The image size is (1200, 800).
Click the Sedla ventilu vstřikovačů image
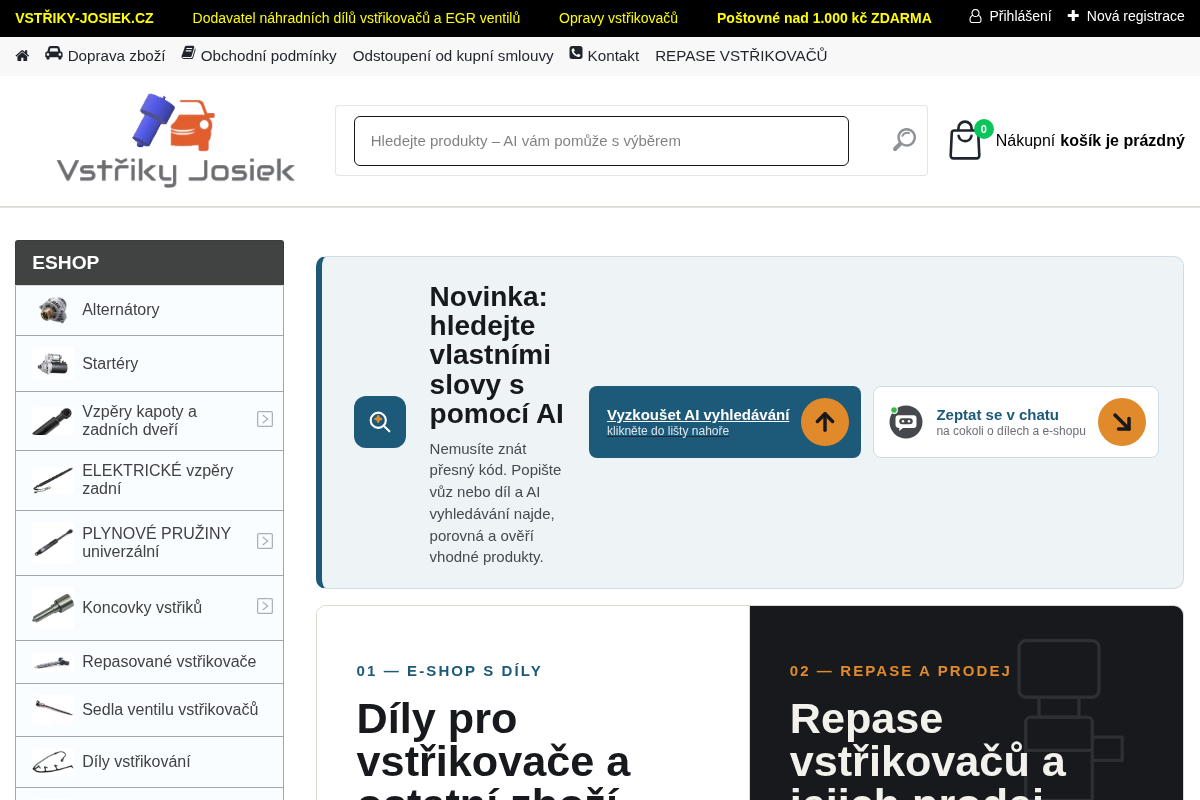pos(53,710)
